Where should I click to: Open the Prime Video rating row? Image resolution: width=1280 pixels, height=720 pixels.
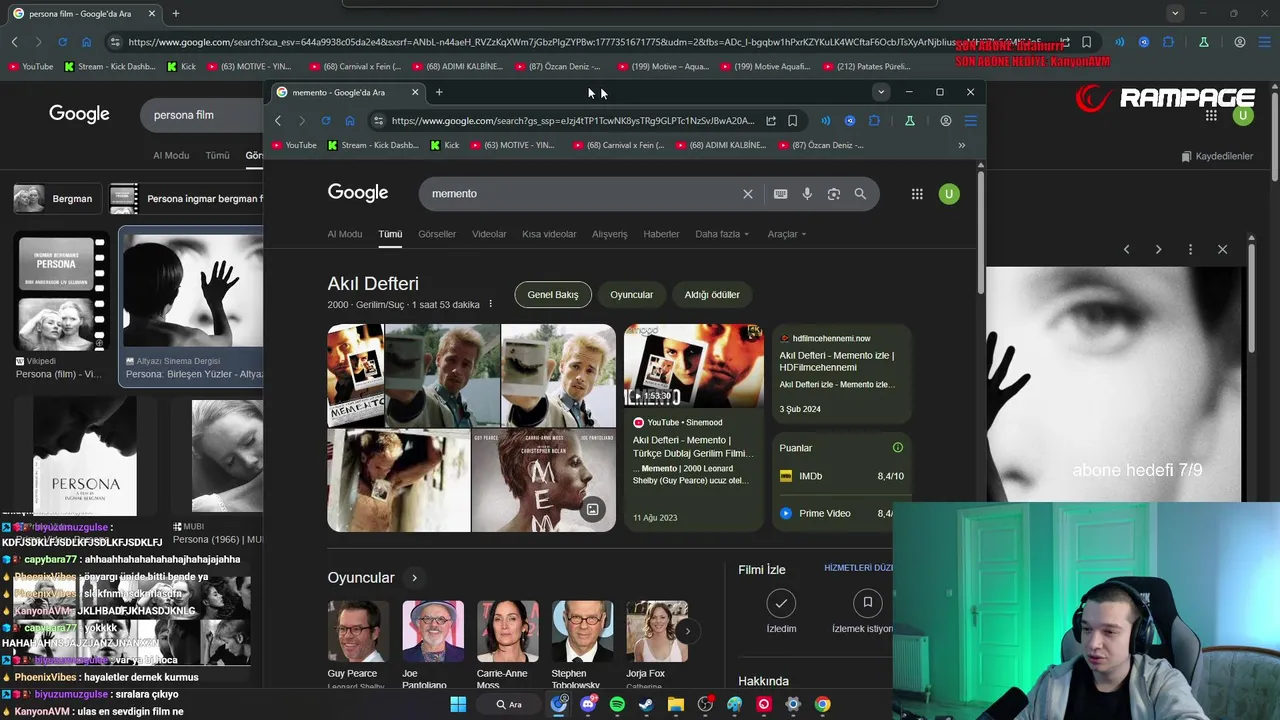tap(837, 513)
